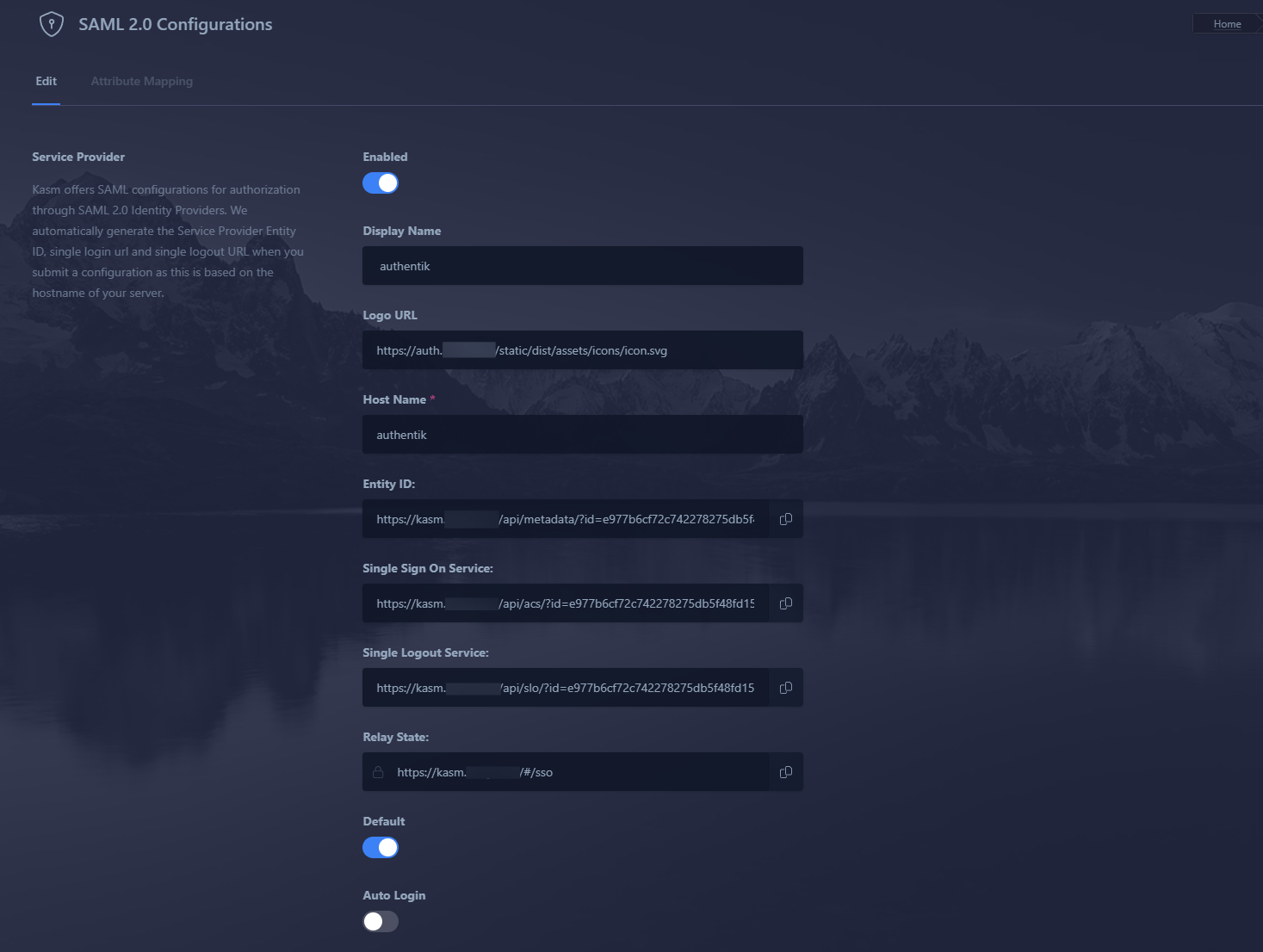Copy the Entity ID value

coord(785,519)
